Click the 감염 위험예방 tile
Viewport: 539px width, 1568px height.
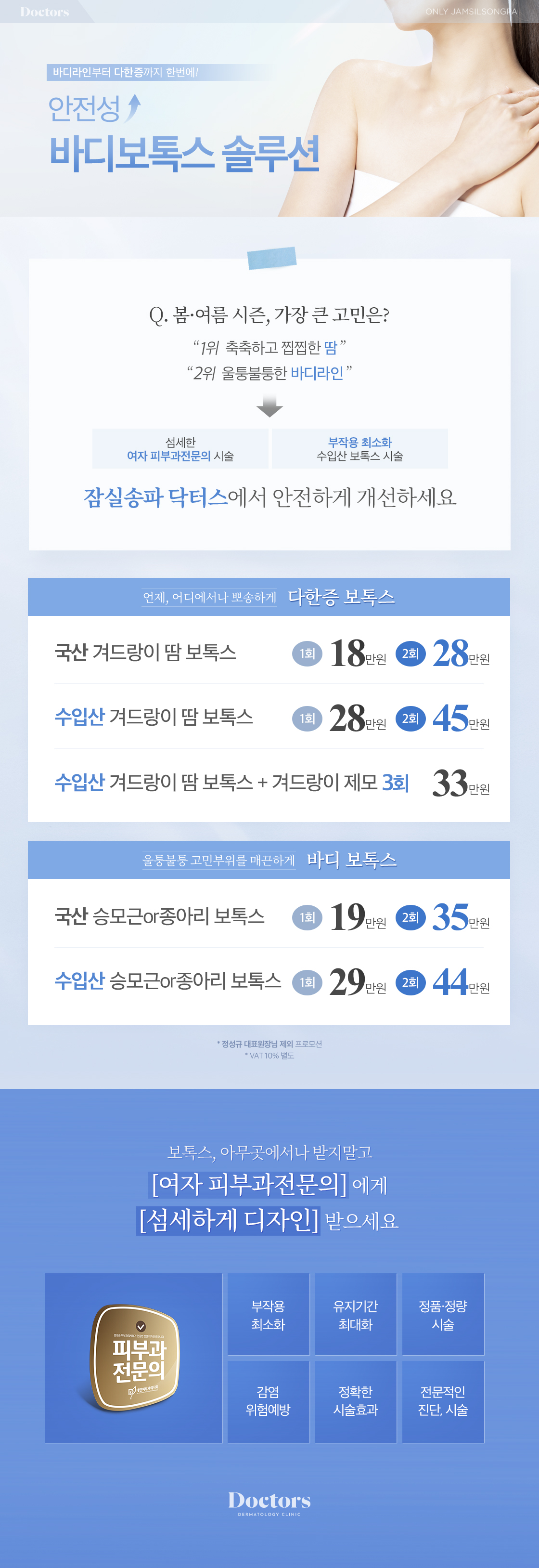tap(268, 1400)
